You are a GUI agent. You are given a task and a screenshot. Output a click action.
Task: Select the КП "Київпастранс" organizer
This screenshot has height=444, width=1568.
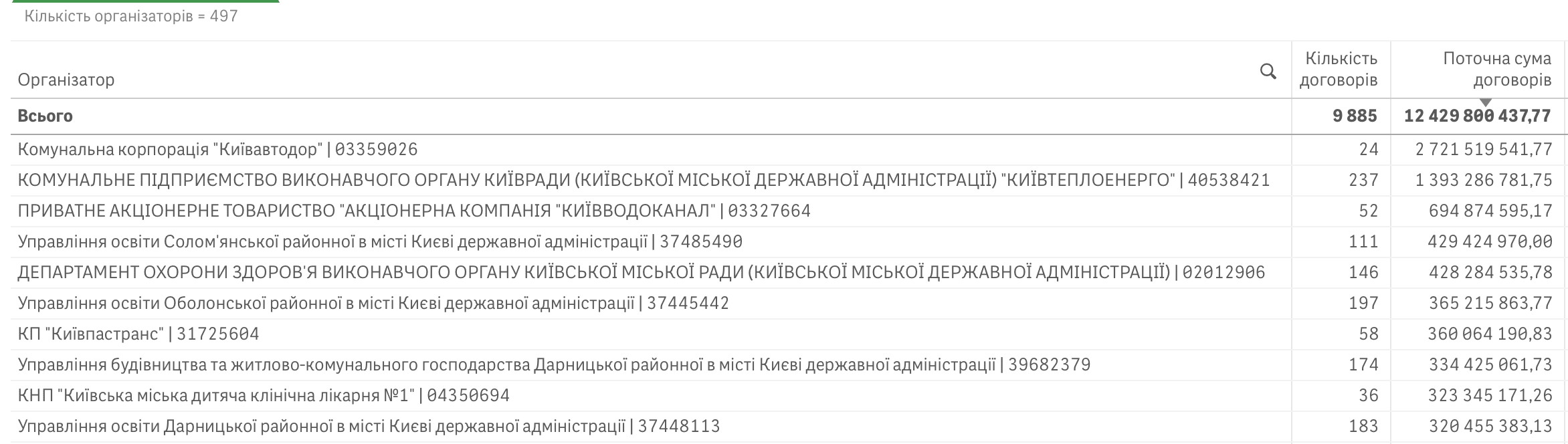[138, 334]
